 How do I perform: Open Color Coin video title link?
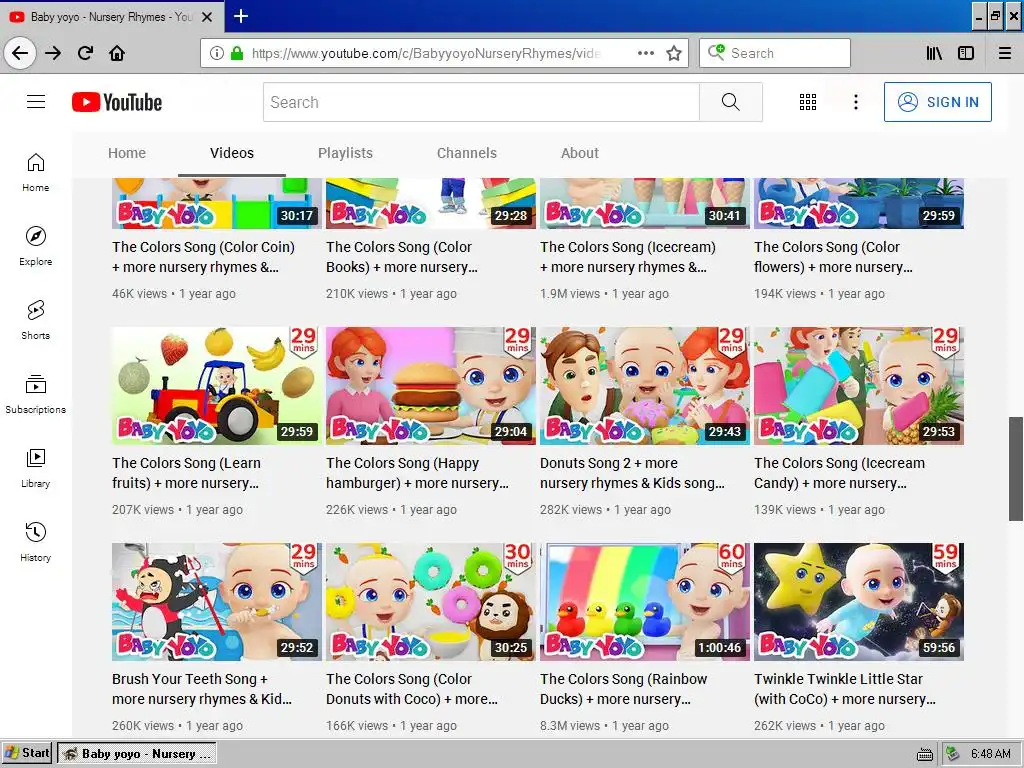(x=203, y=257)
